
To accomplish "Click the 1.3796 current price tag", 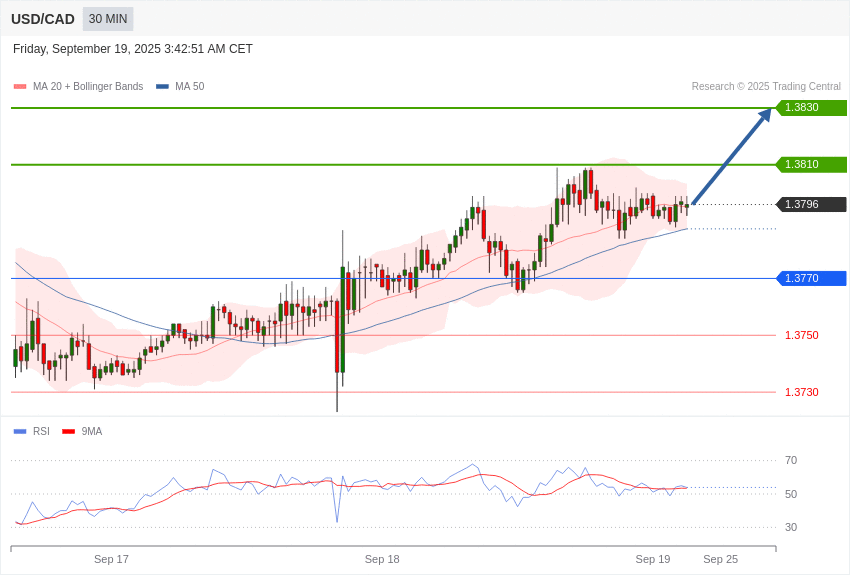I will [x=811, y=205].
